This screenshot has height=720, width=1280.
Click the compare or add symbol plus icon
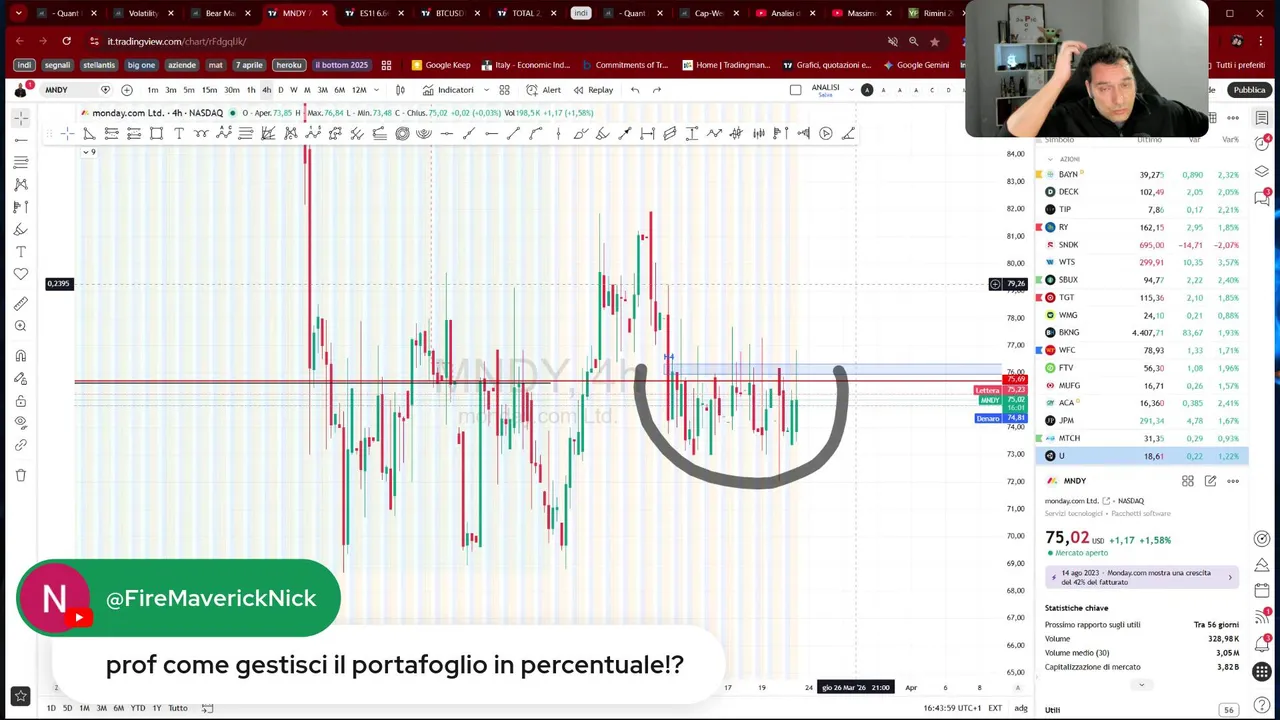pos(127,90)
